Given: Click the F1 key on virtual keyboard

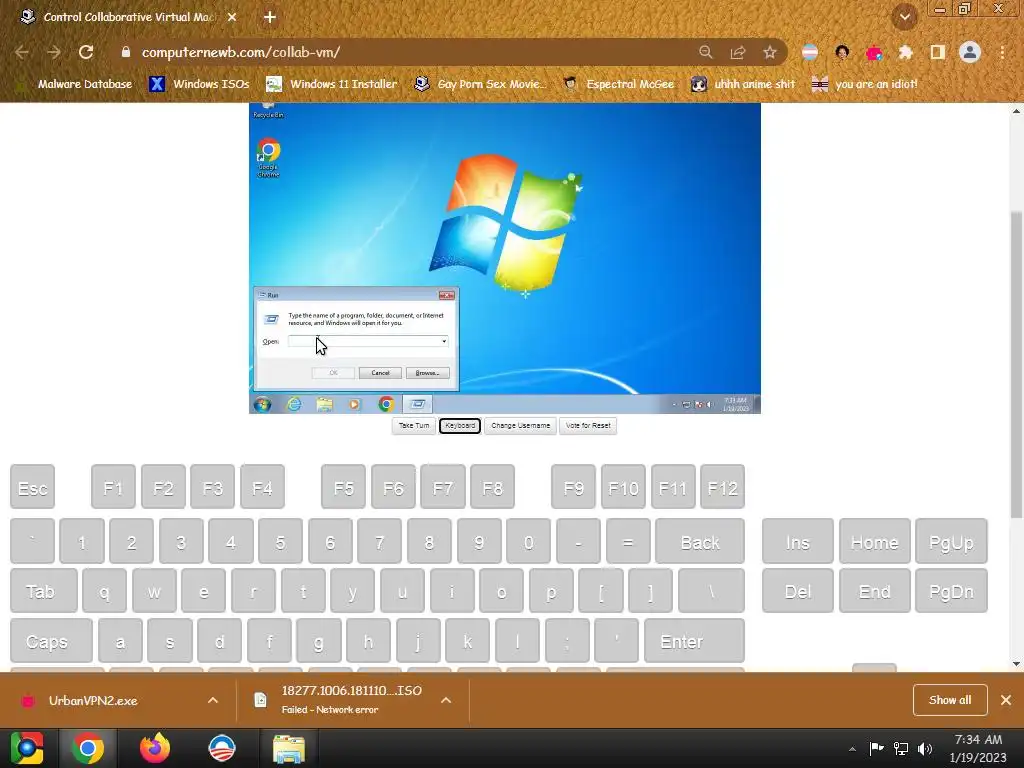Looking at the screenshot, I should point(114,487).
